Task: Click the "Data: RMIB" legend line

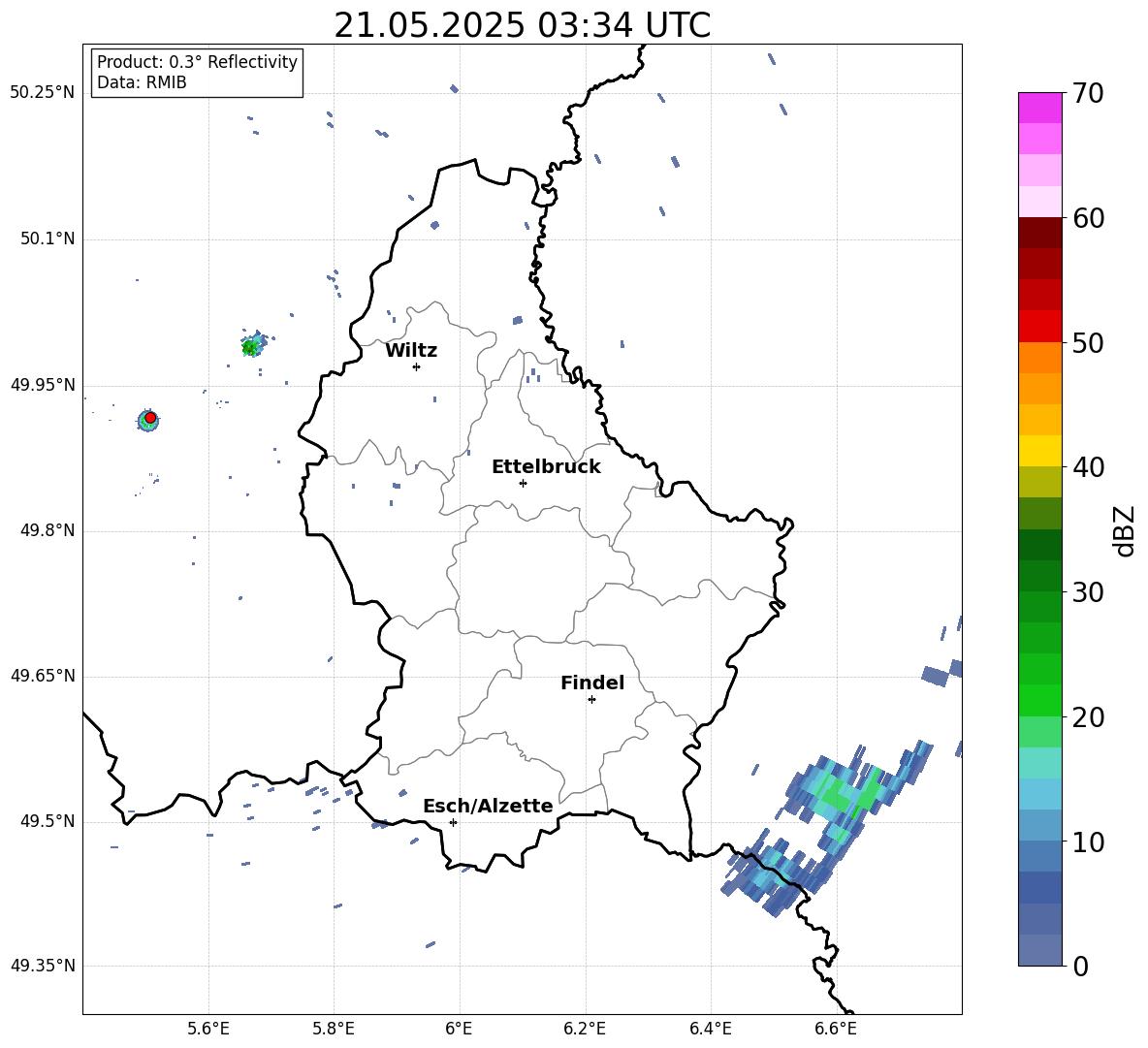Action: coord(142,82)
